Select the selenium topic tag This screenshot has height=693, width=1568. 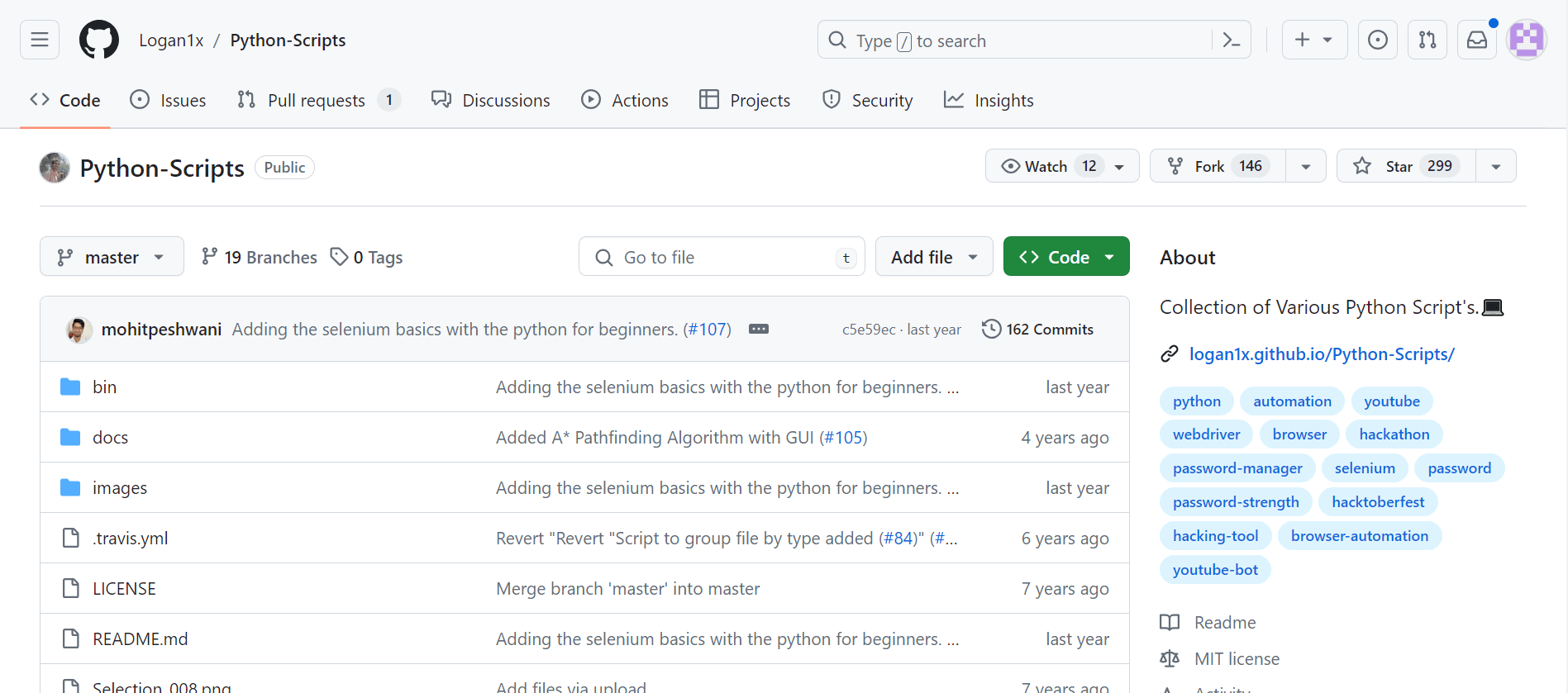tap(1364, 468)
